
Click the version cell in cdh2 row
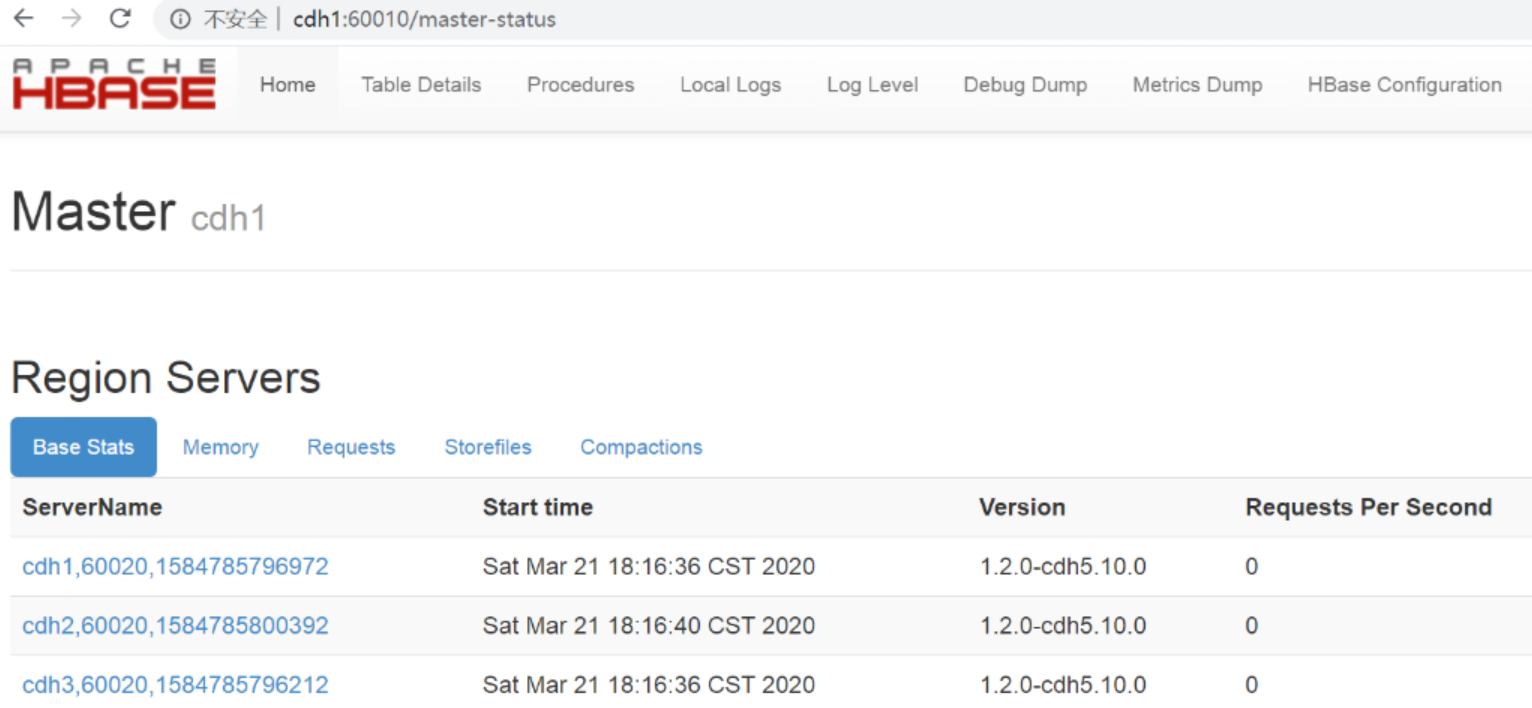pyautogui.click(x=1062, y=626)
